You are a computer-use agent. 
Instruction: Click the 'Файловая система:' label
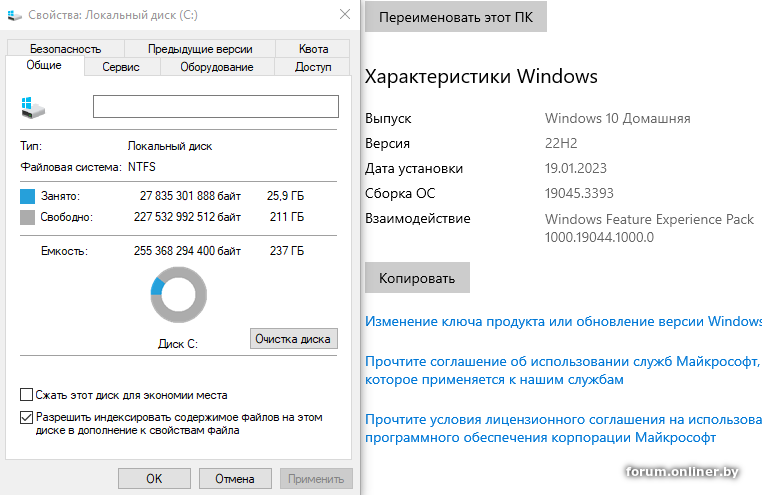click(71, 167)
